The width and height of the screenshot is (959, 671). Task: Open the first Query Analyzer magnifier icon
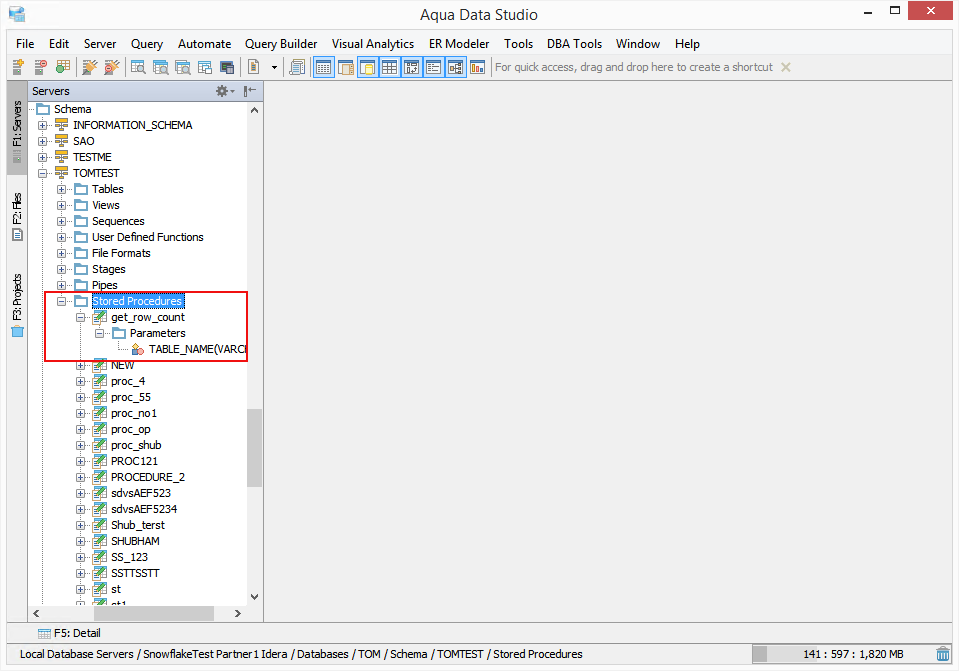(x=138, y=67)
